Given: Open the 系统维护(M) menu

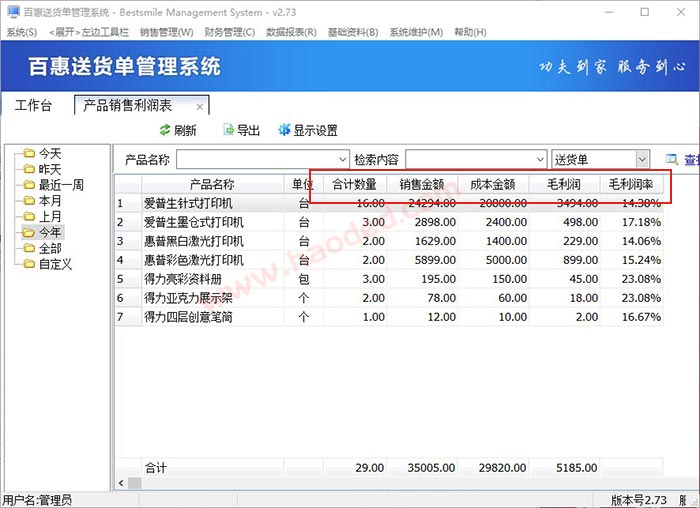Looking at the screenshot, I should pyautogui.click(x=416, y=32).
